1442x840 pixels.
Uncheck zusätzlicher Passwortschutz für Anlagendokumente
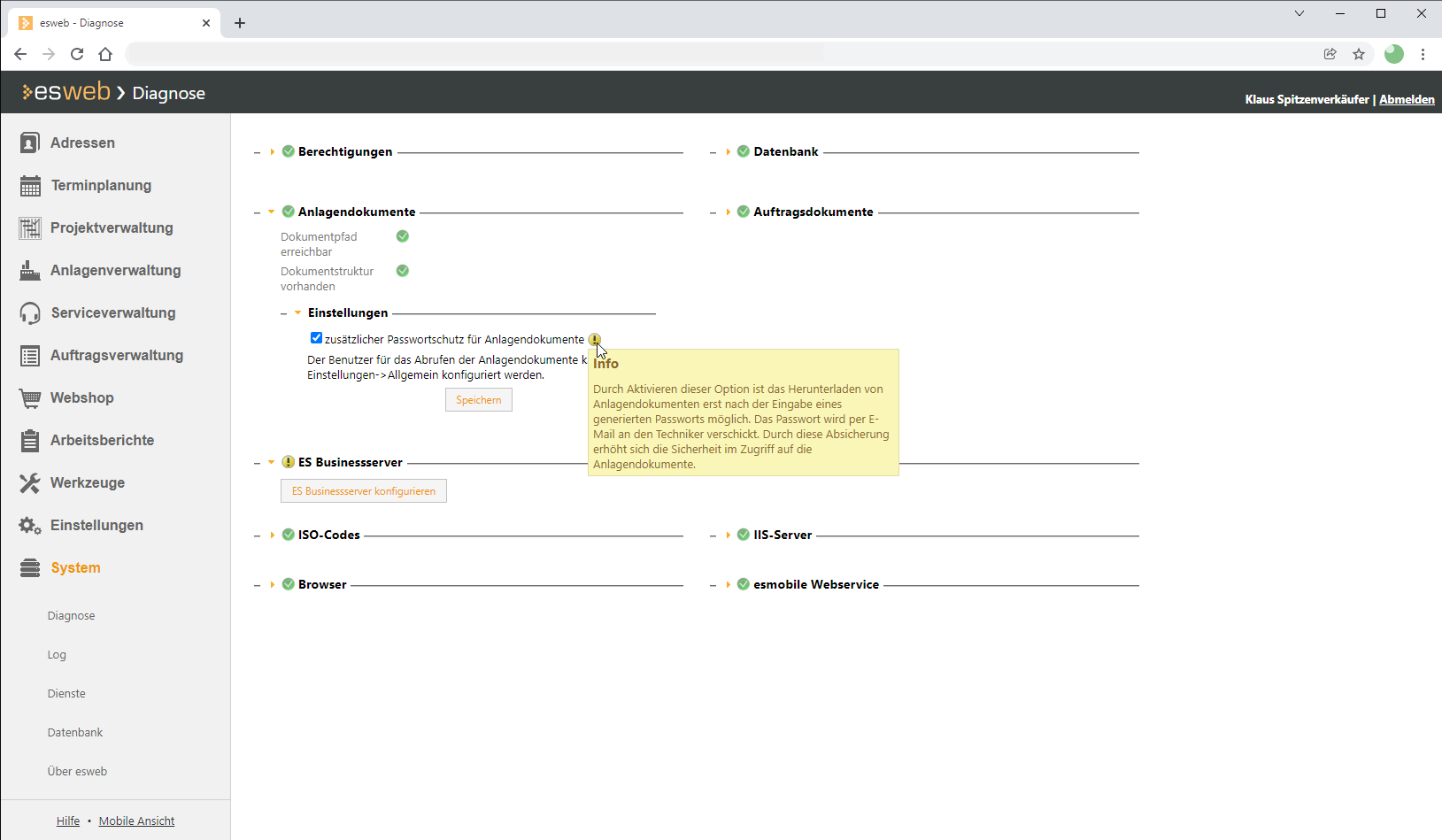[x=316, y=338]
